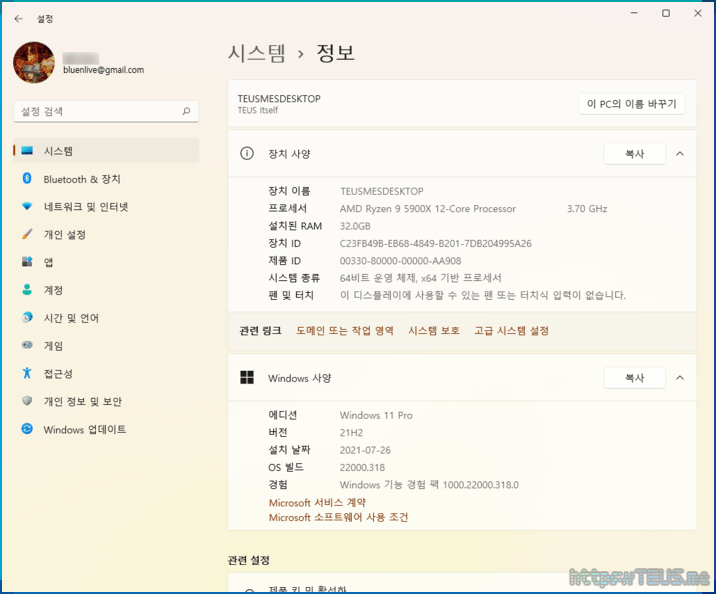Click the back arrow icon

tap(18, 19)
